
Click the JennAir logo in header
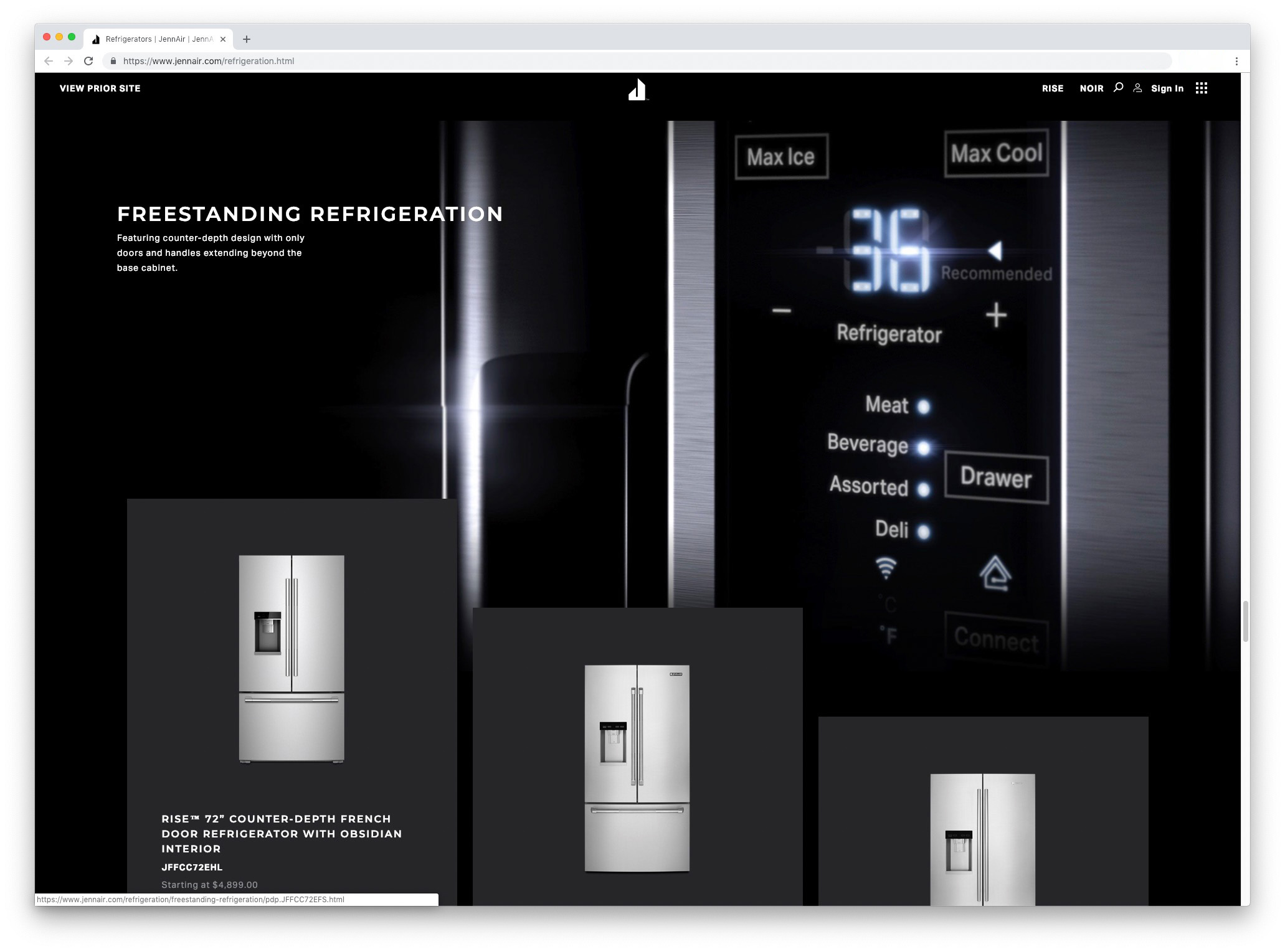(x=637, y=89)
